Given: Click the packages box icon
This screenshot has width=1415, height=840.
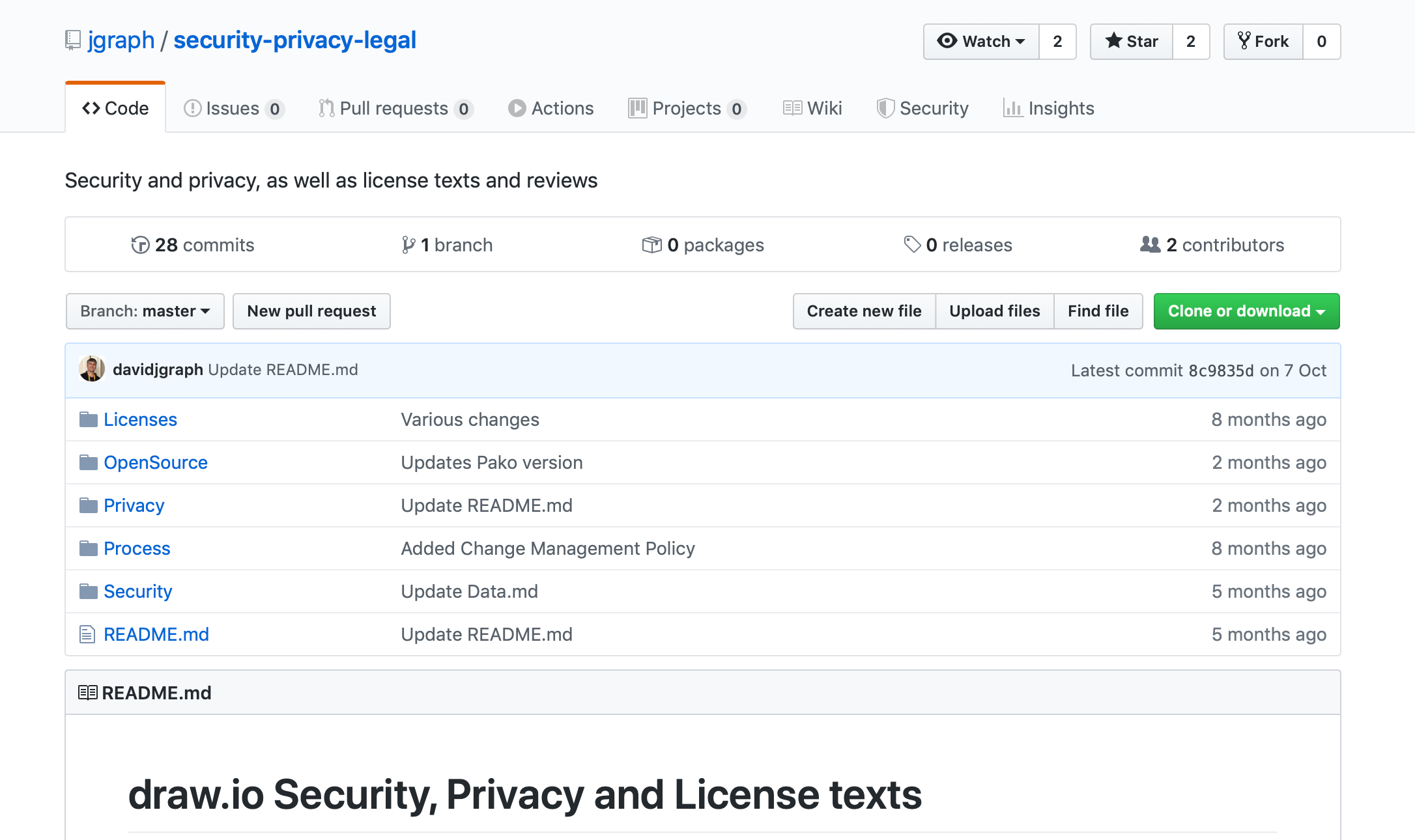Looking at the screenshot, I should pos(651,245).
